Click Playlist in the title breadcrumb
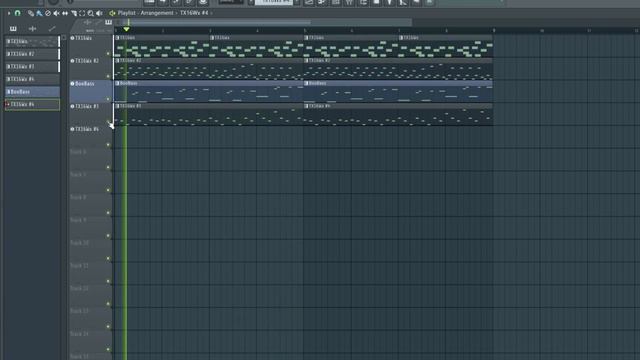This screenshot has width=640, height=360. click(x=126, y=13)
